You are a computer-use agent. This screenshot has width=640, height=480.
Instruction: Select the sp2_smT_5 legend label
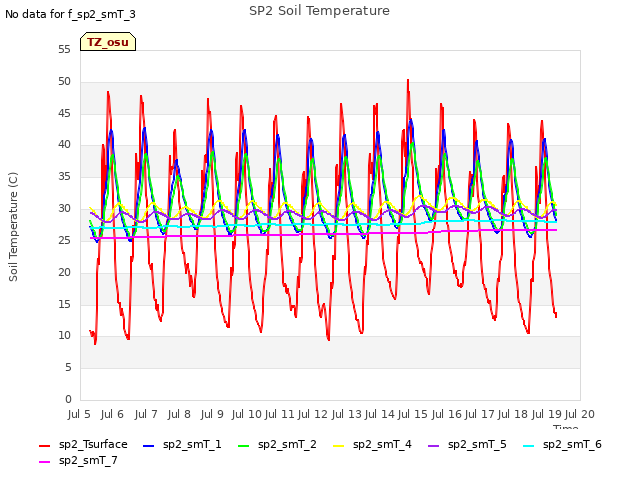pyautogui.click(x=477, y=444)
